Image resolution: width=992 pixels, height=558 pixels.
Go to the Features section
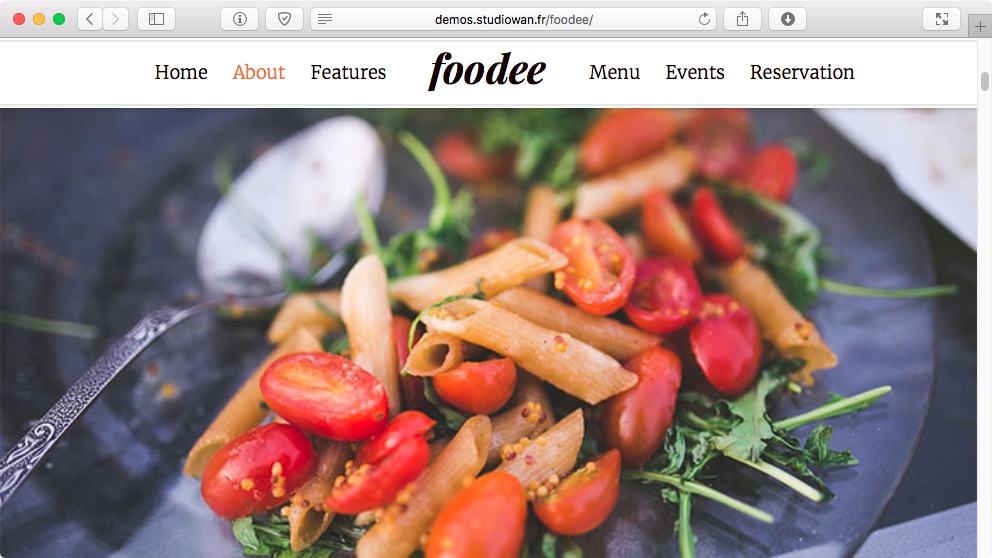(x=348, y=72)
